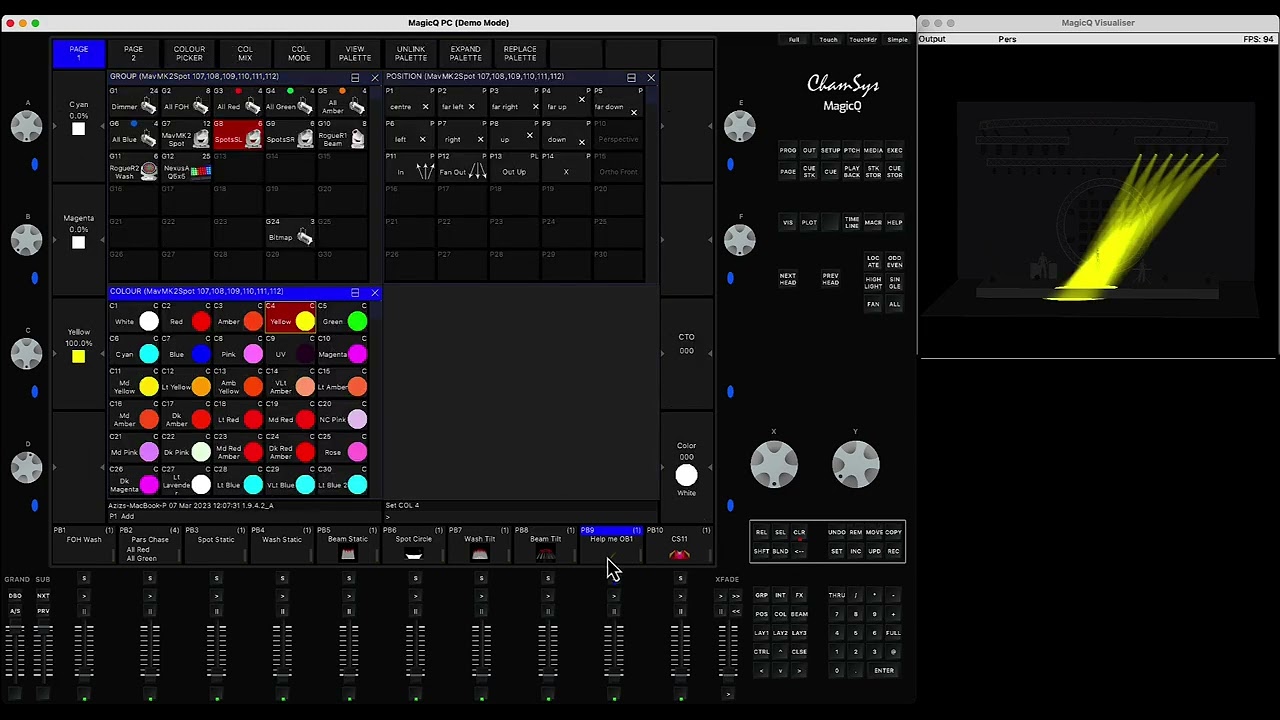This screenshot has width=1280, height=720.
Task: Click the CLR clear programmer button
Action: (x=799, y=533)
